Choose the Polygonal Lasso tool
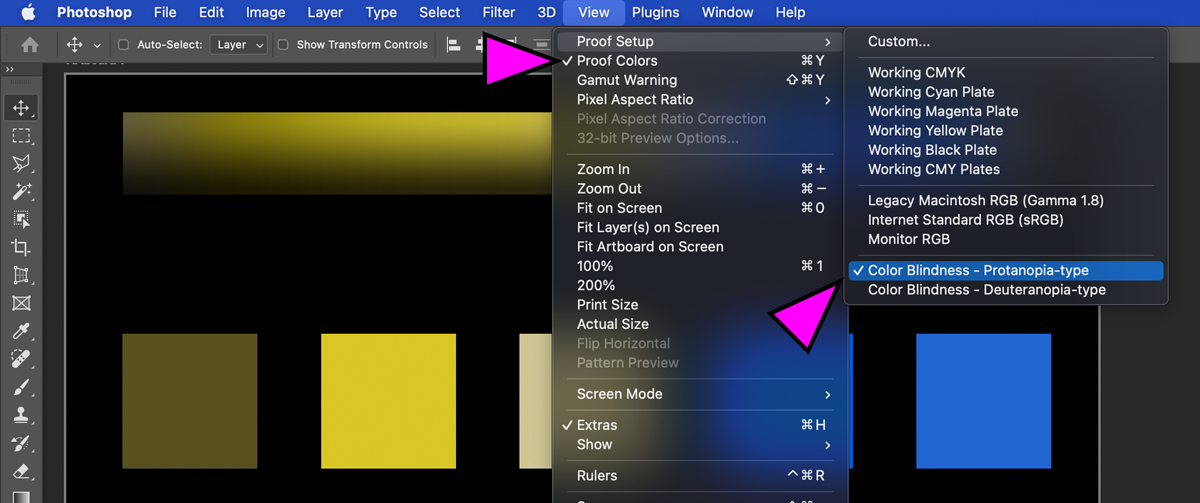Viewport: 1200px width, 503px height. point(21,164)
